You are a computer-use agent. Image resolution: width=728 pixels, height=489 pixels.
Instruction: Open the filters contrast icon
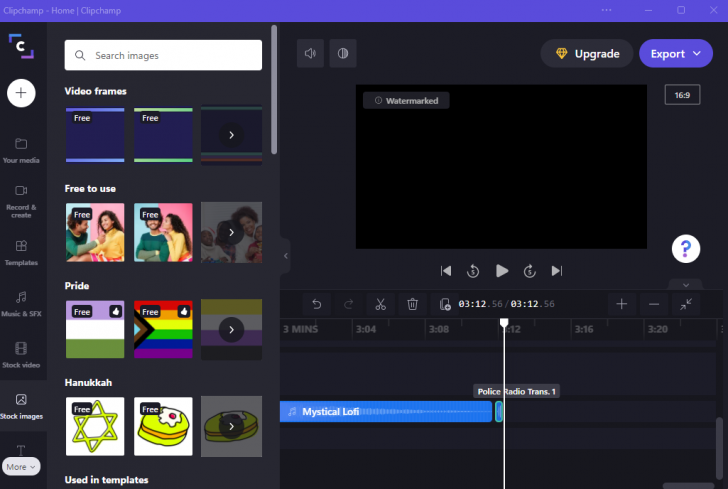[x=342, y=53]
